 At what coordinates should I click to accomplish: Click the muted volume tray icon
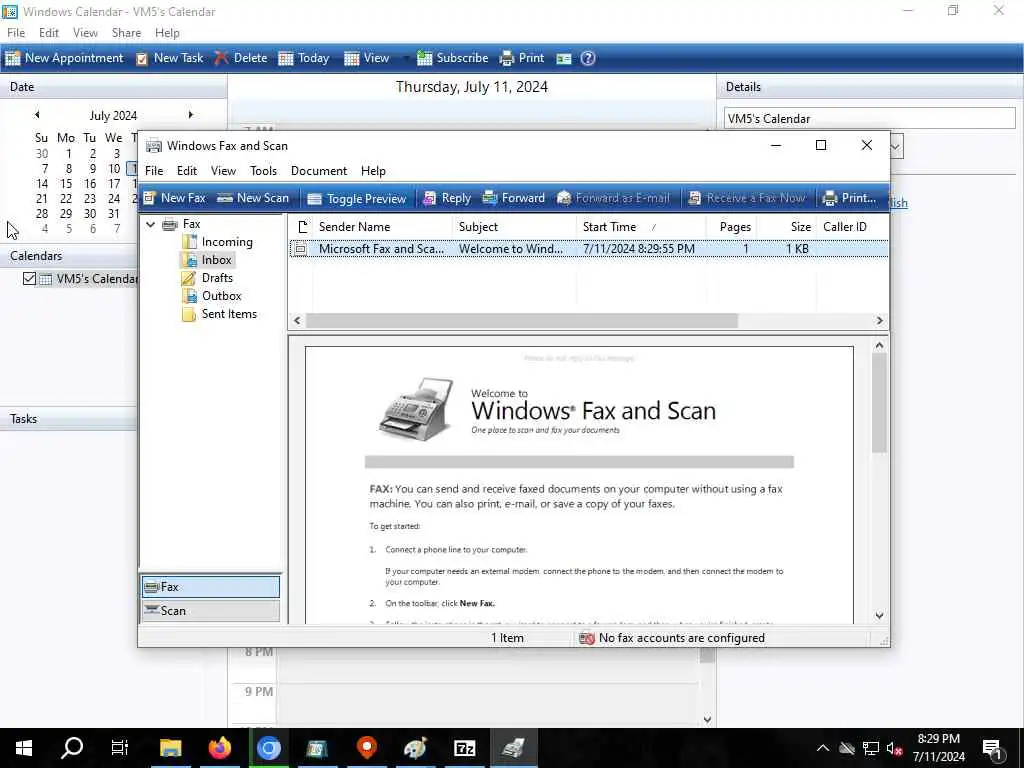pos(895,749)
